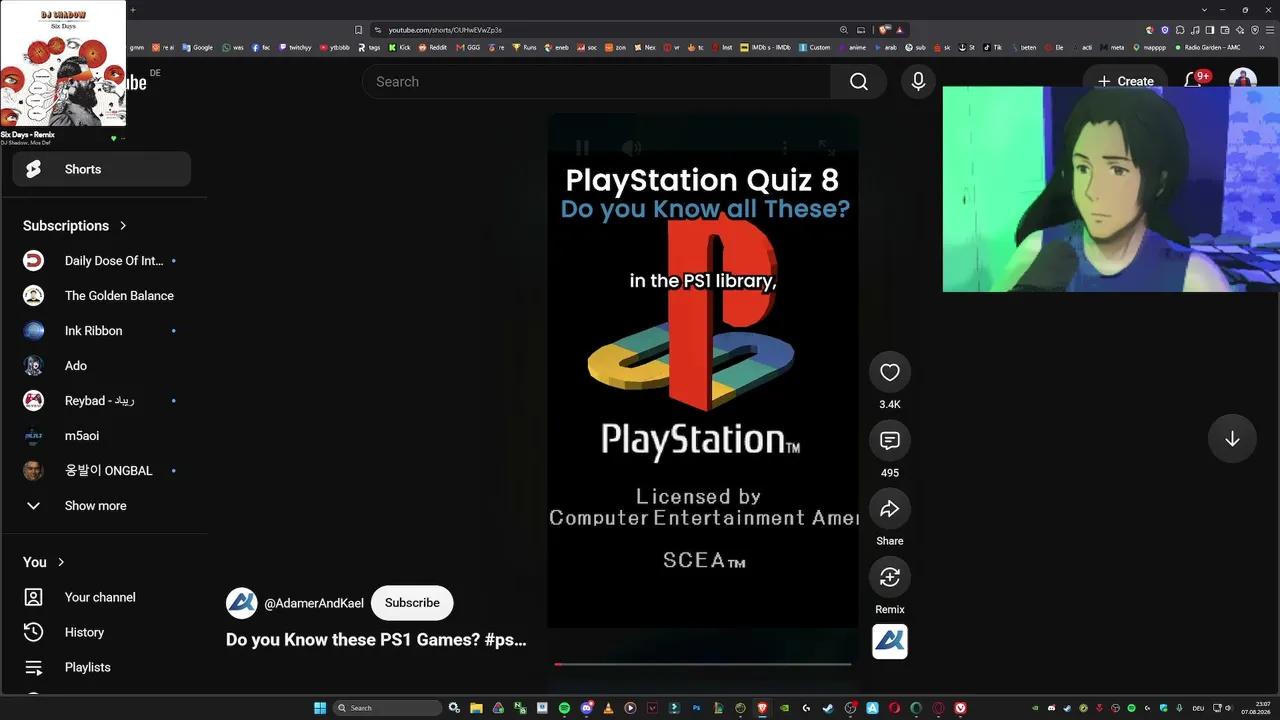This screenshot has height=720, width=1280.
Task: Open the Ado channel
Action: (x=101, y=366)
